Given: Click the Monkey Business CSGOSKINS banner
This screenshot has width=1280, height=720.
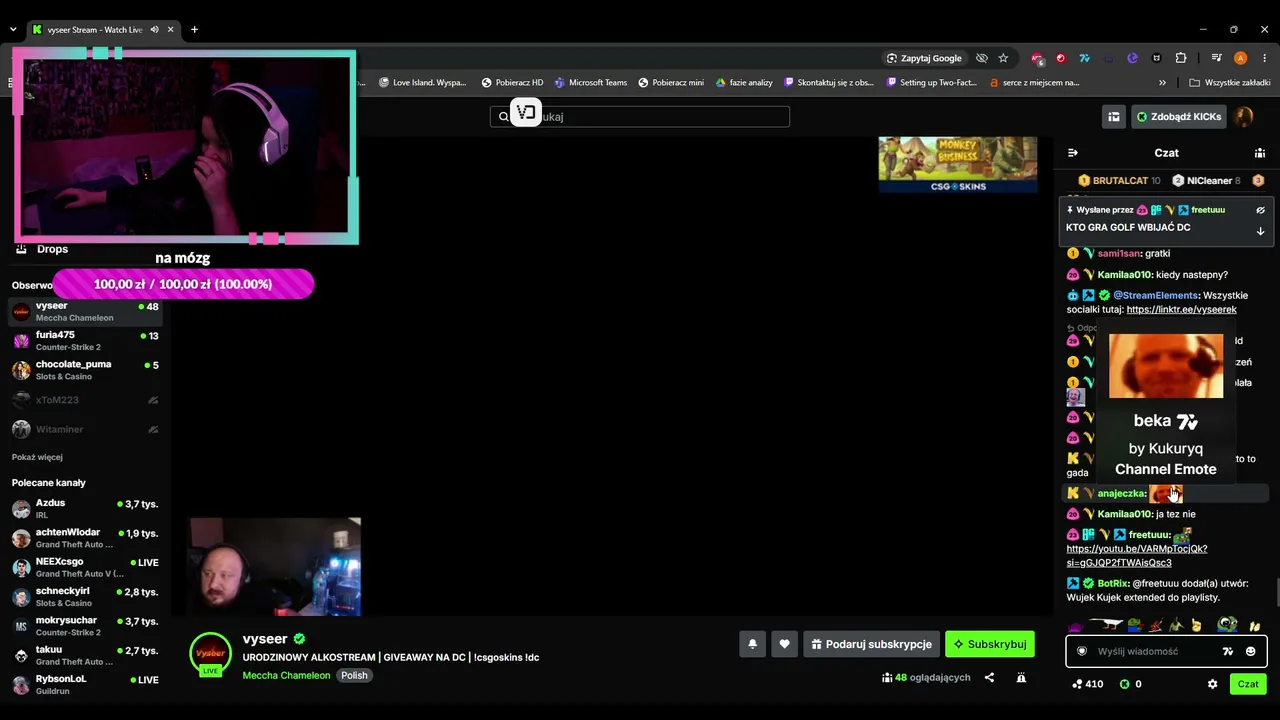Looking at the screenshot, I should [958, 164].
